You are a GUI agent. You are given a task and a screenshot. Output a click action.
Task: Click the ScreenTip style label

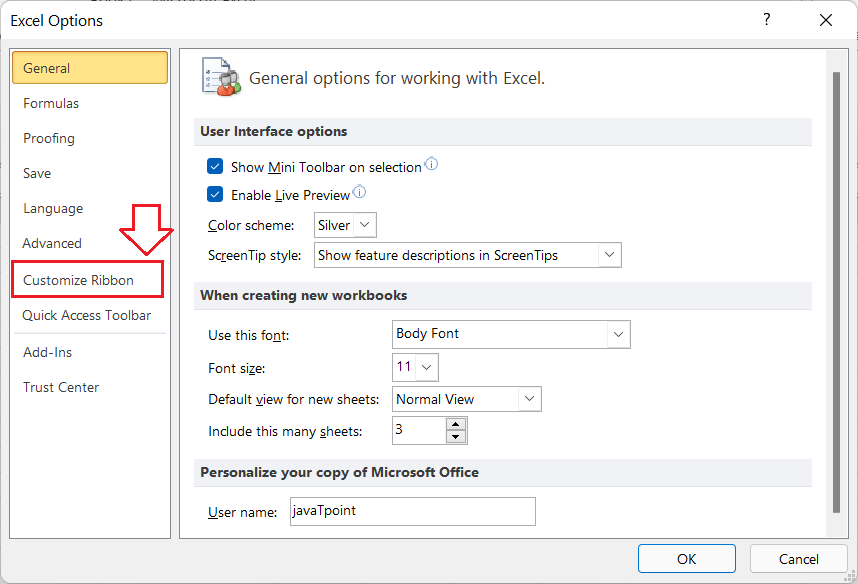(254, 256)
